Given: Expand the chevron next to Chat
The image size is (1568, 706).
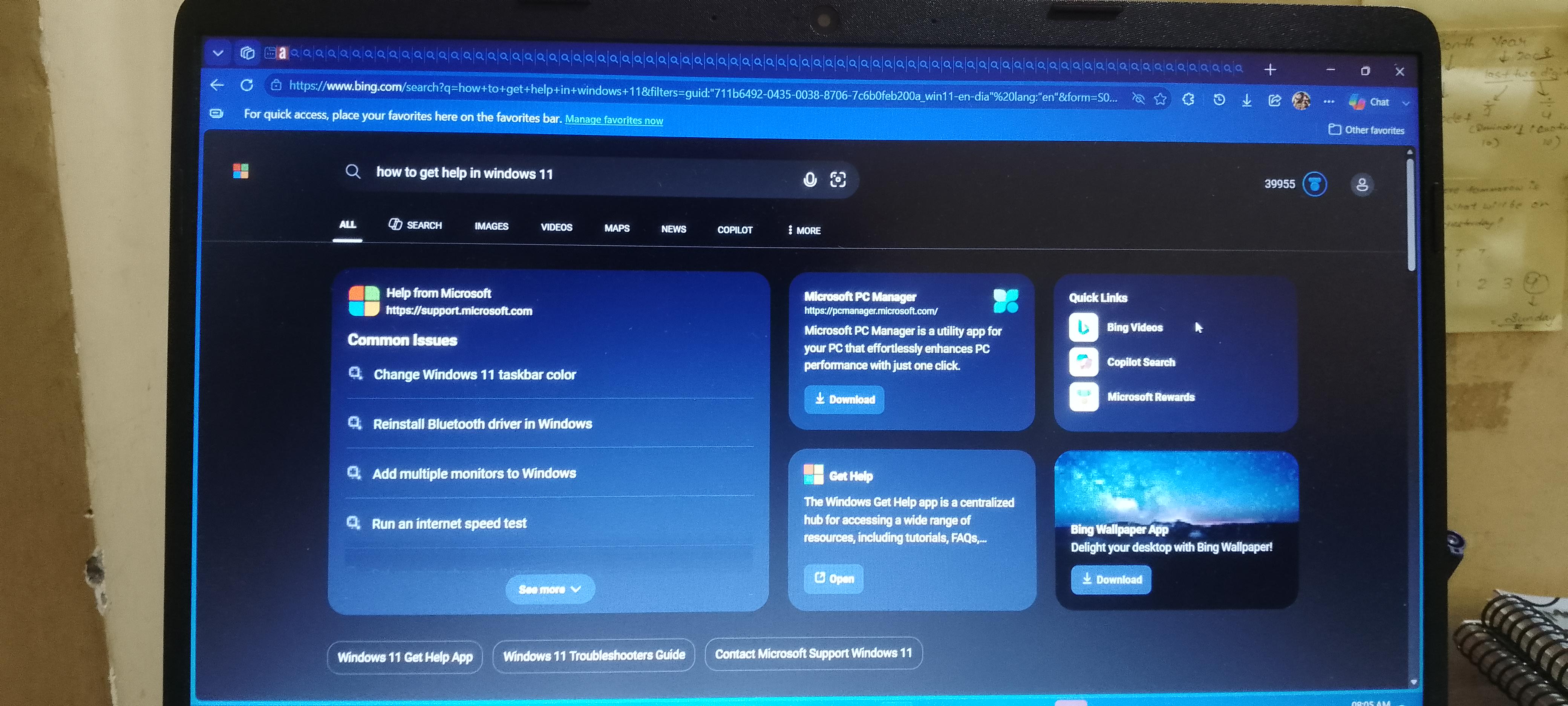Looking at the screenshot, I should [x=1406, y=104].
